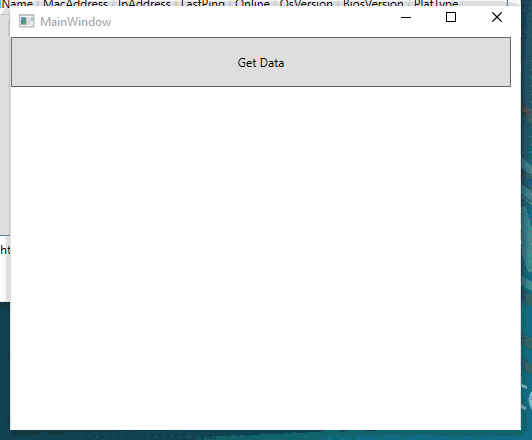532x440 pixels.
Task: Click BiosVersion column header in background window
Action: tap(373, 3)
